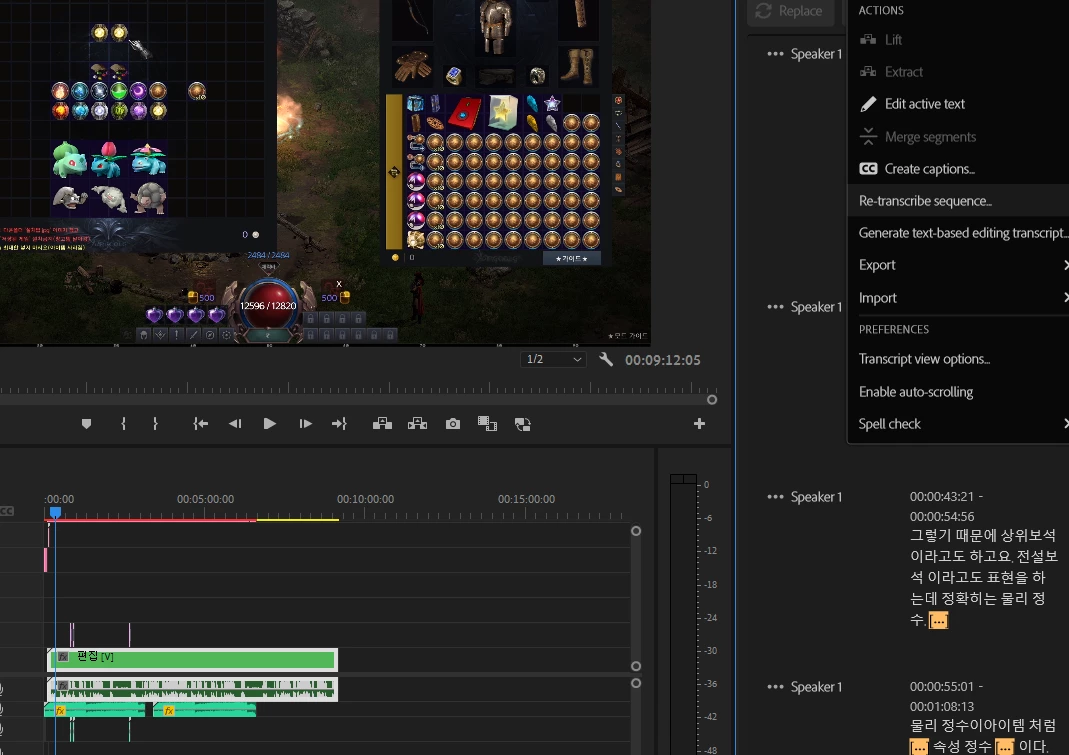Choose Re-transcribe sequence...
Viewport: 1069px width, 755px height.
click(958, 201)
